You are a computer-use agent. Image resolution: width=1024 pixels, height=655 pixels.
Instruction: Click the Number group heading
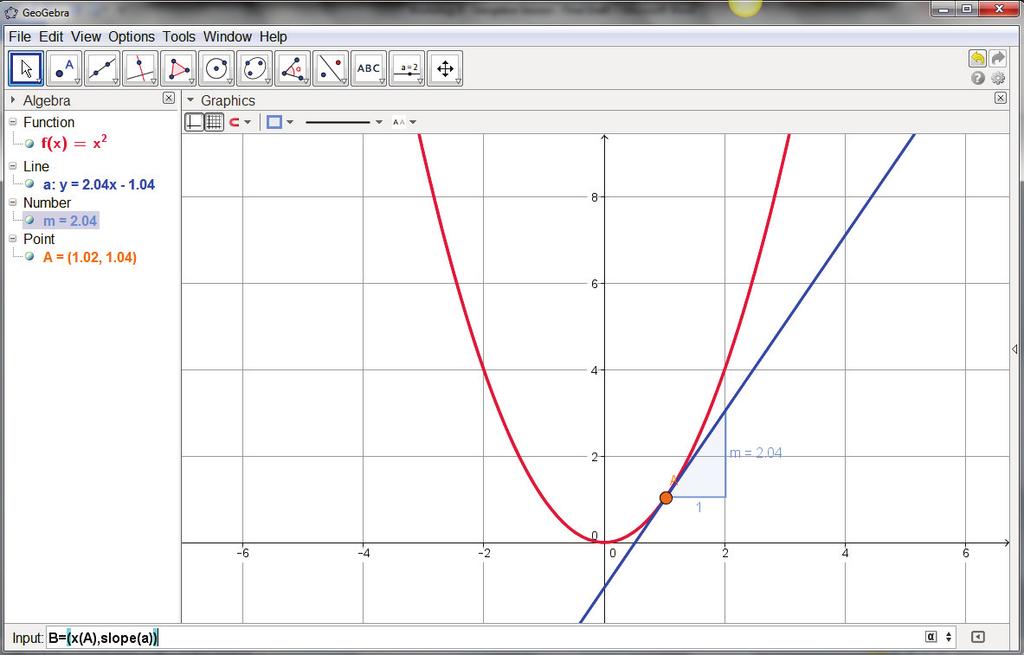tap(47, 202)
